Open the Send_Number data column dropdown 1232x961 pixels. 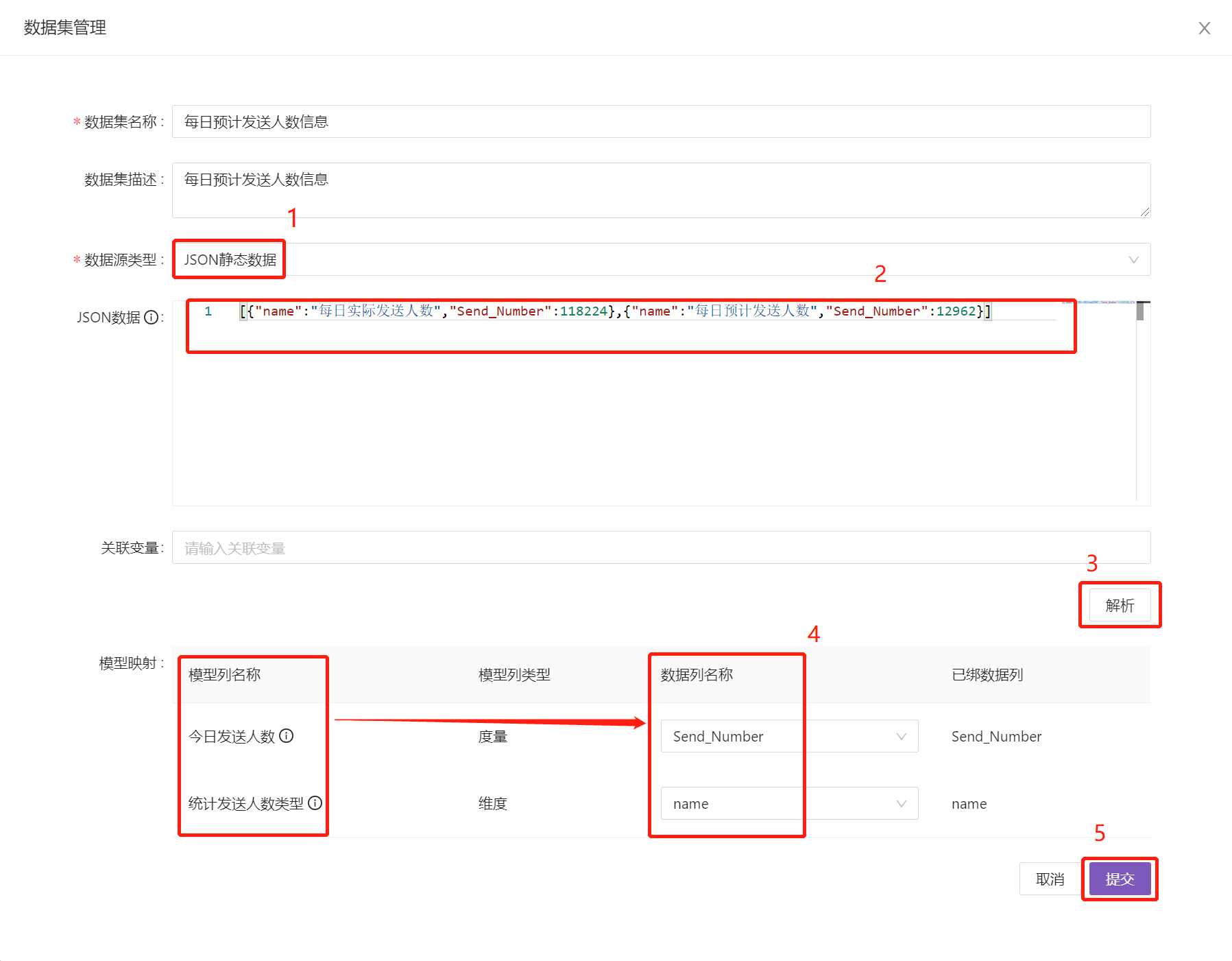point(789,736)
